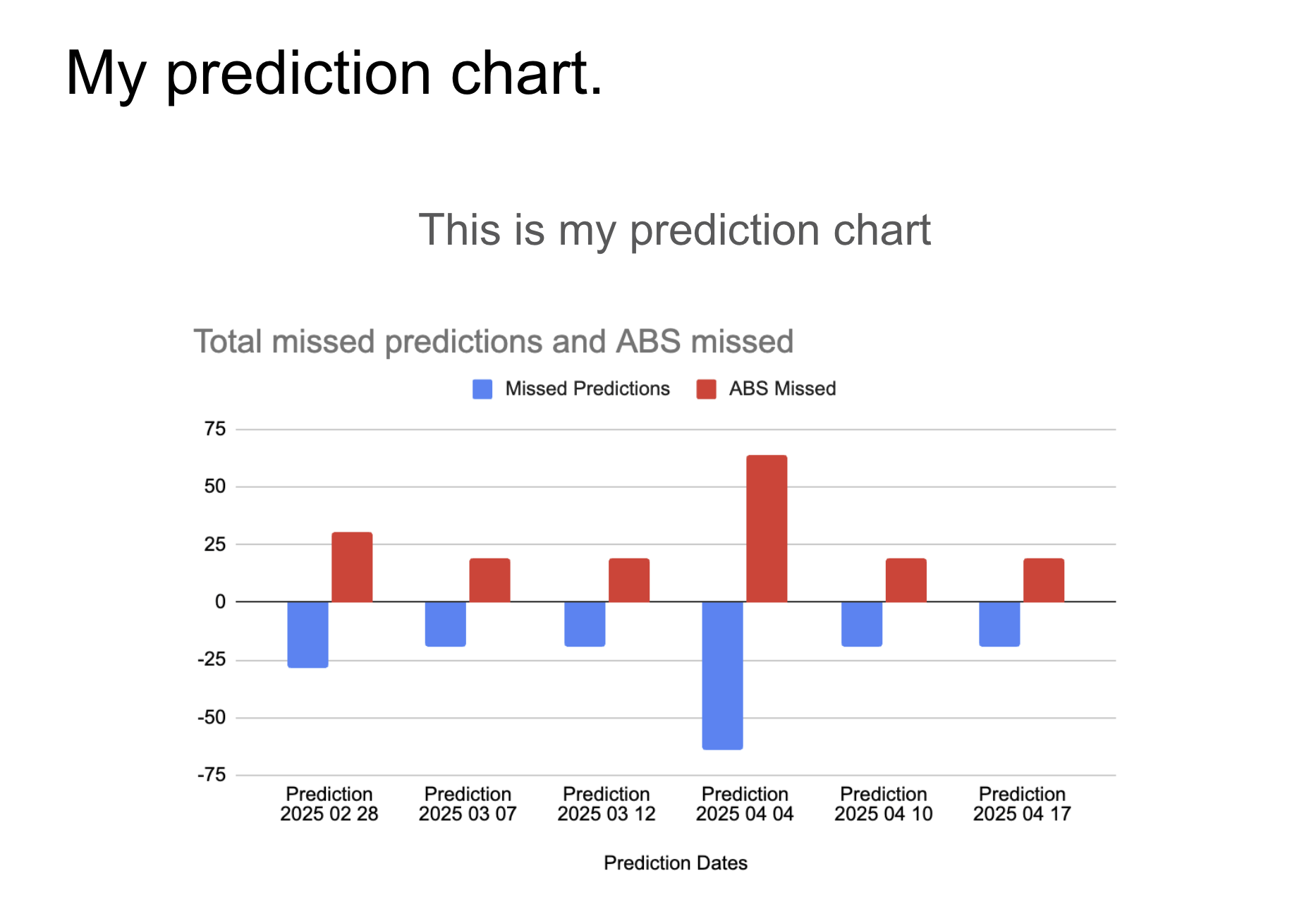Screen dimensions: 1316x904
Task: Click the red ABS Missed legend swatch
Action: tap(706, 389)
